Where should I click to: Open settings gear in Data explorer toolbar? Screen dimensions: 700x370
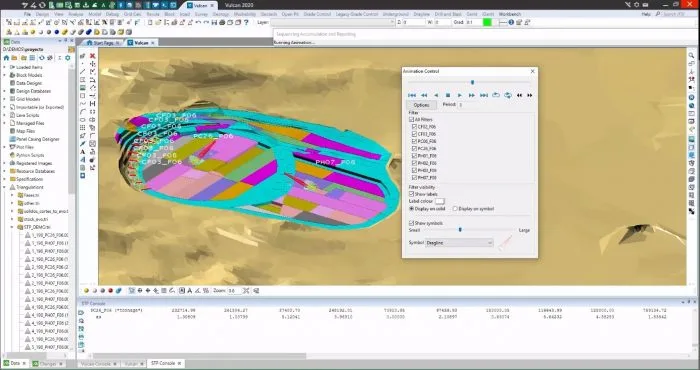click(x=68, y=58)
